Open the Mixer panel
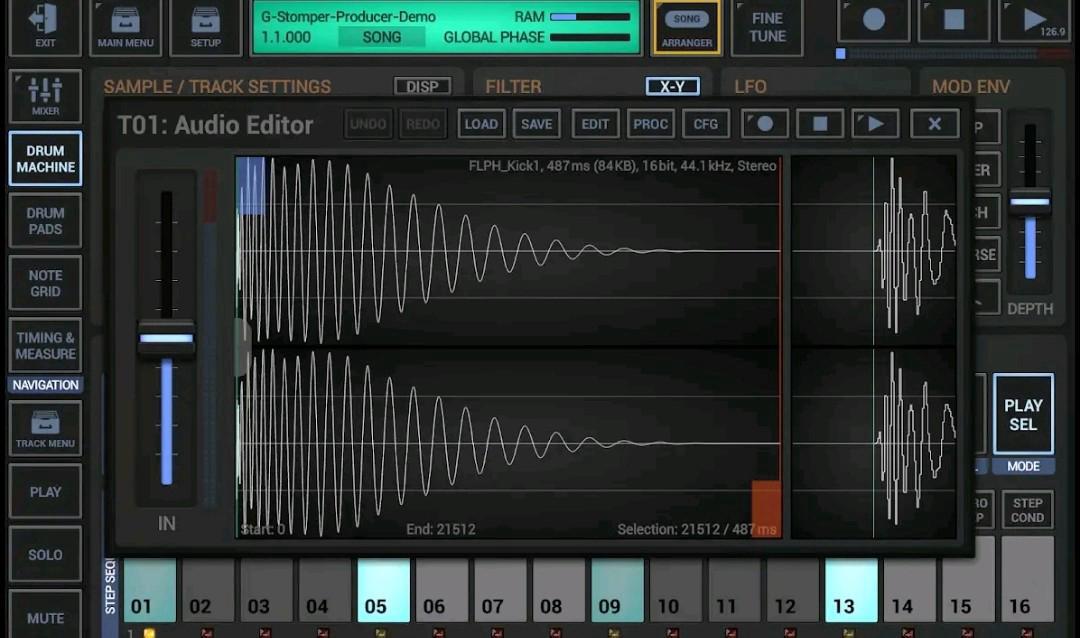This screenshot has width=1080, height=638. tap(44, 96)
